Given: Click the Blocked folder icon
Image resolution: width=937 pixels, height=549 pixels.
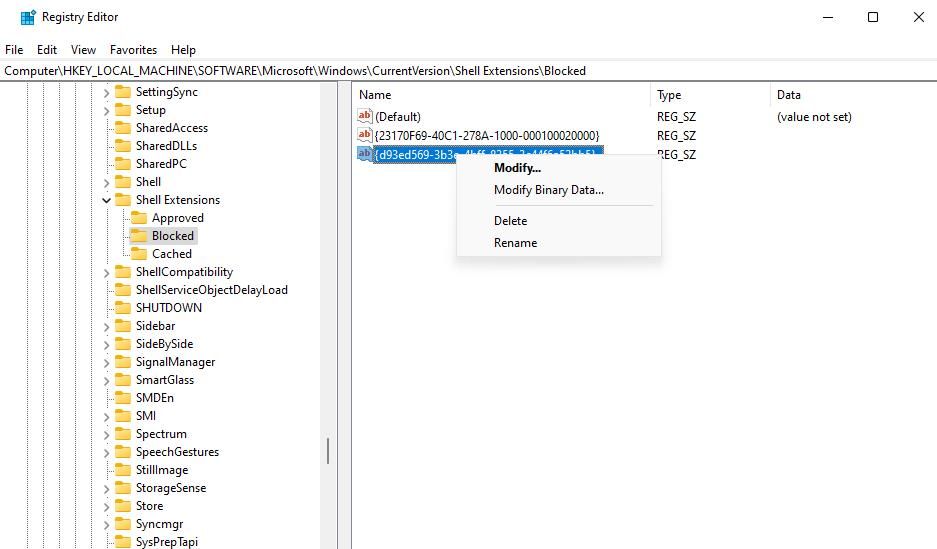Looking at the screenshot, I should [139, 235].
